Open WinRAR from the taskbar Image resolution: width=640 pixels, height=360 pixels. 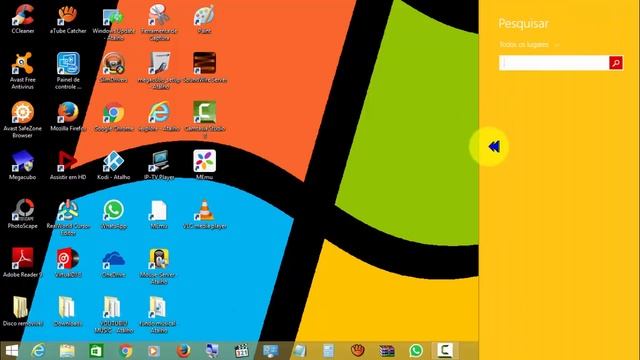(387, 351)
